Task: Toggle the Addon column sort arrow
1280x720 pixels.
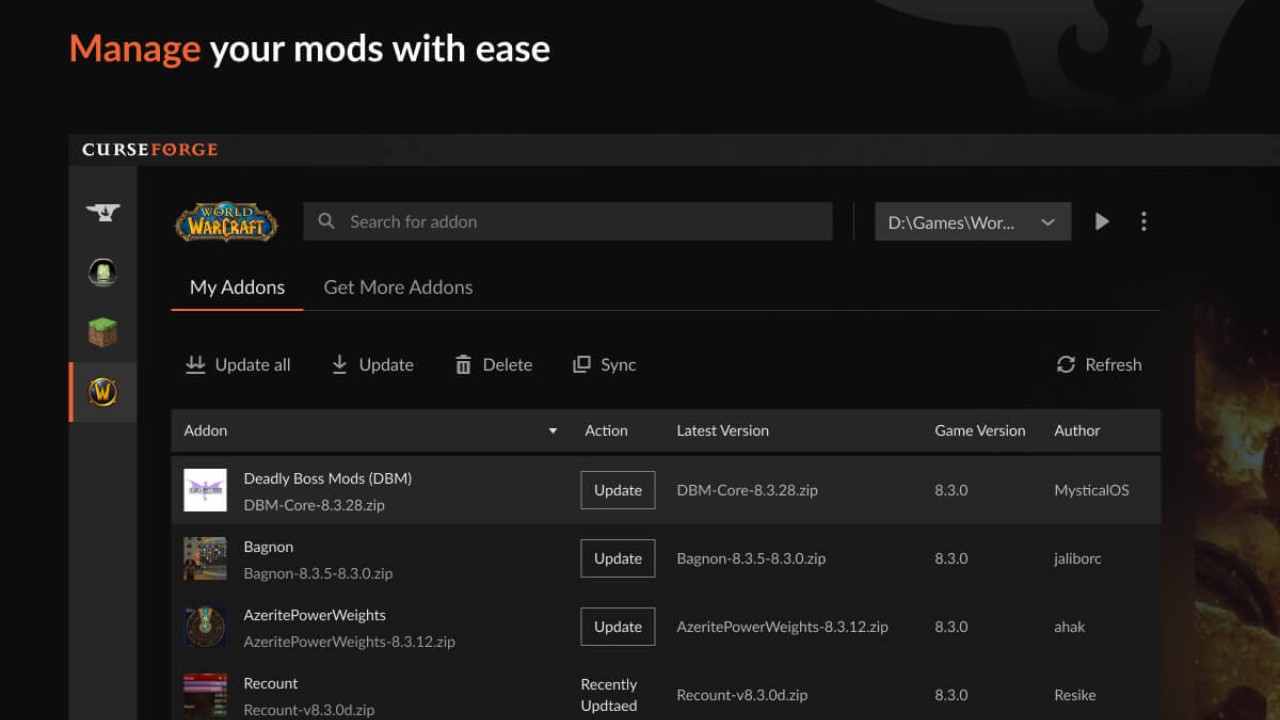Action: point(552,431)
